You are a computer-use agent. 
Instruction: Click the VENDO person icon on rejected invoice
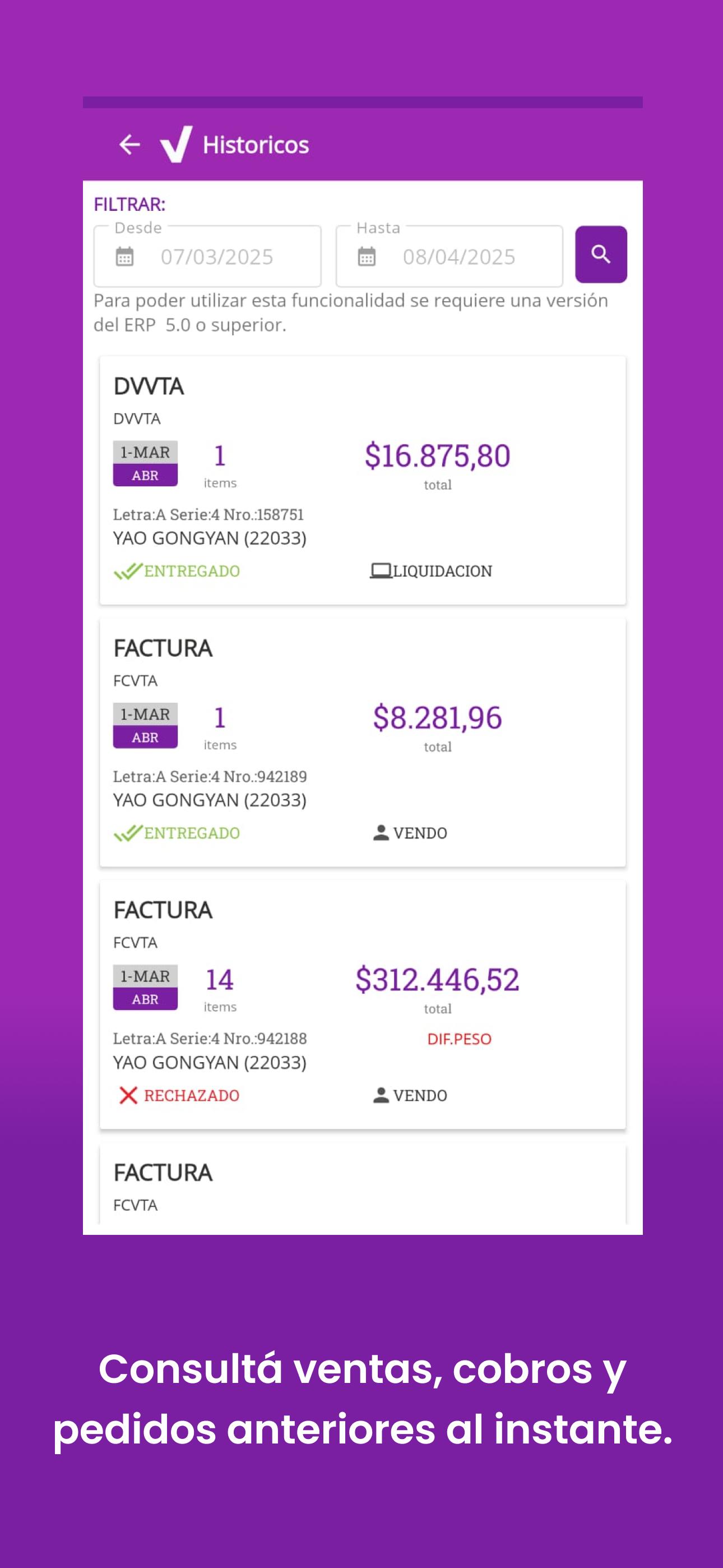click(381, 1095)
